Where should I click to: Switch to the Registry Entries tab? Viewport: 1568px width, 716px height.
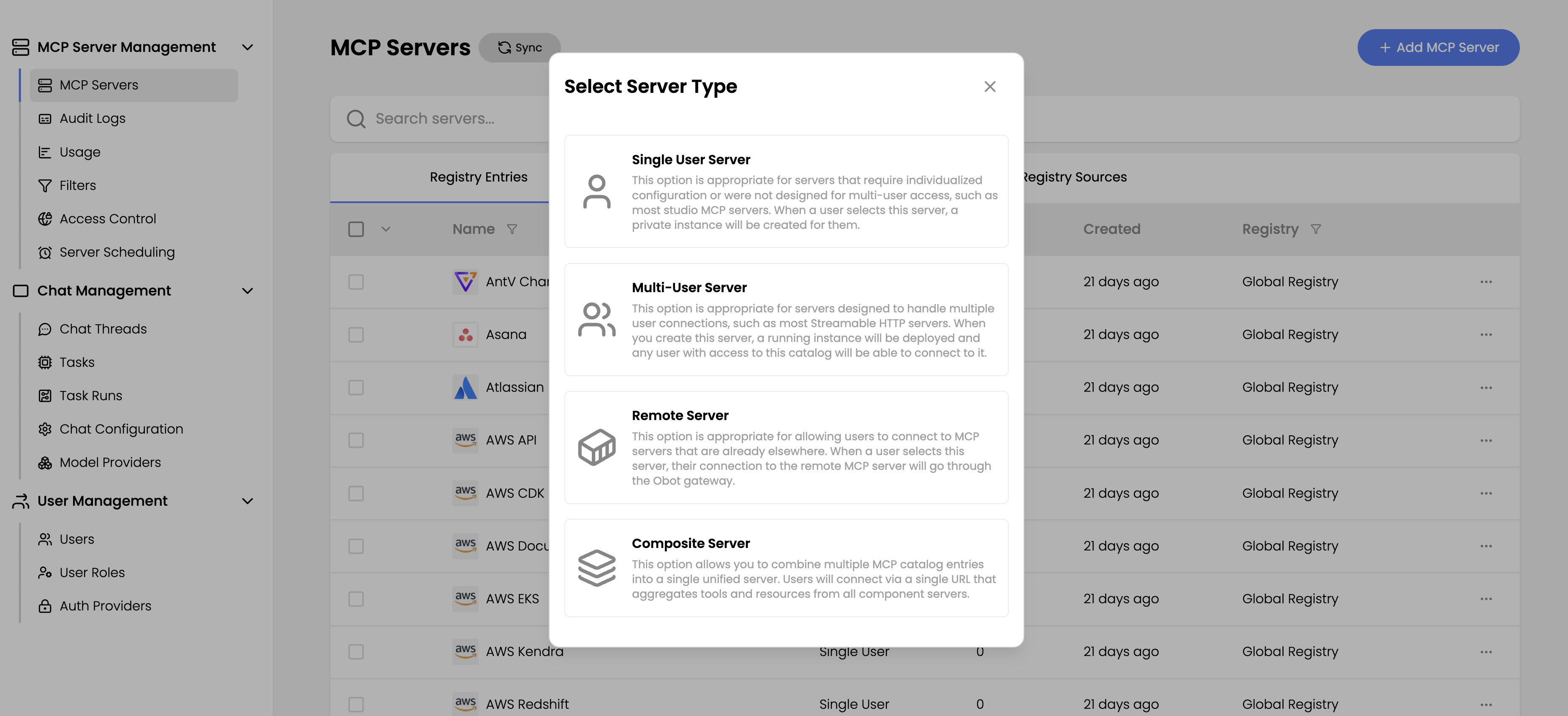[x=479, y=177]
